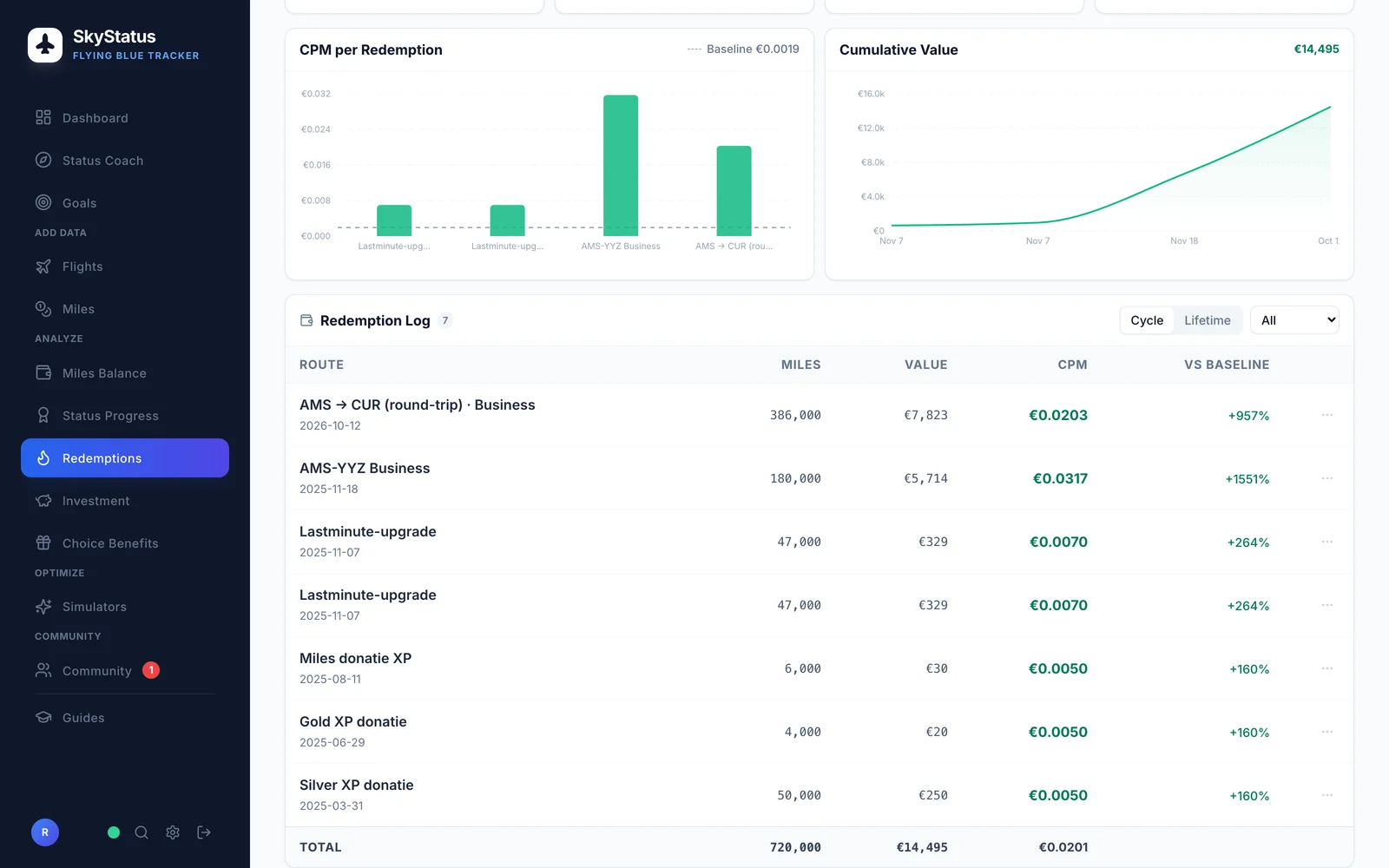Click the €0.0317 CPM value
The height and width of the screenshot is (868, 1389).
tap(1060, 478)
